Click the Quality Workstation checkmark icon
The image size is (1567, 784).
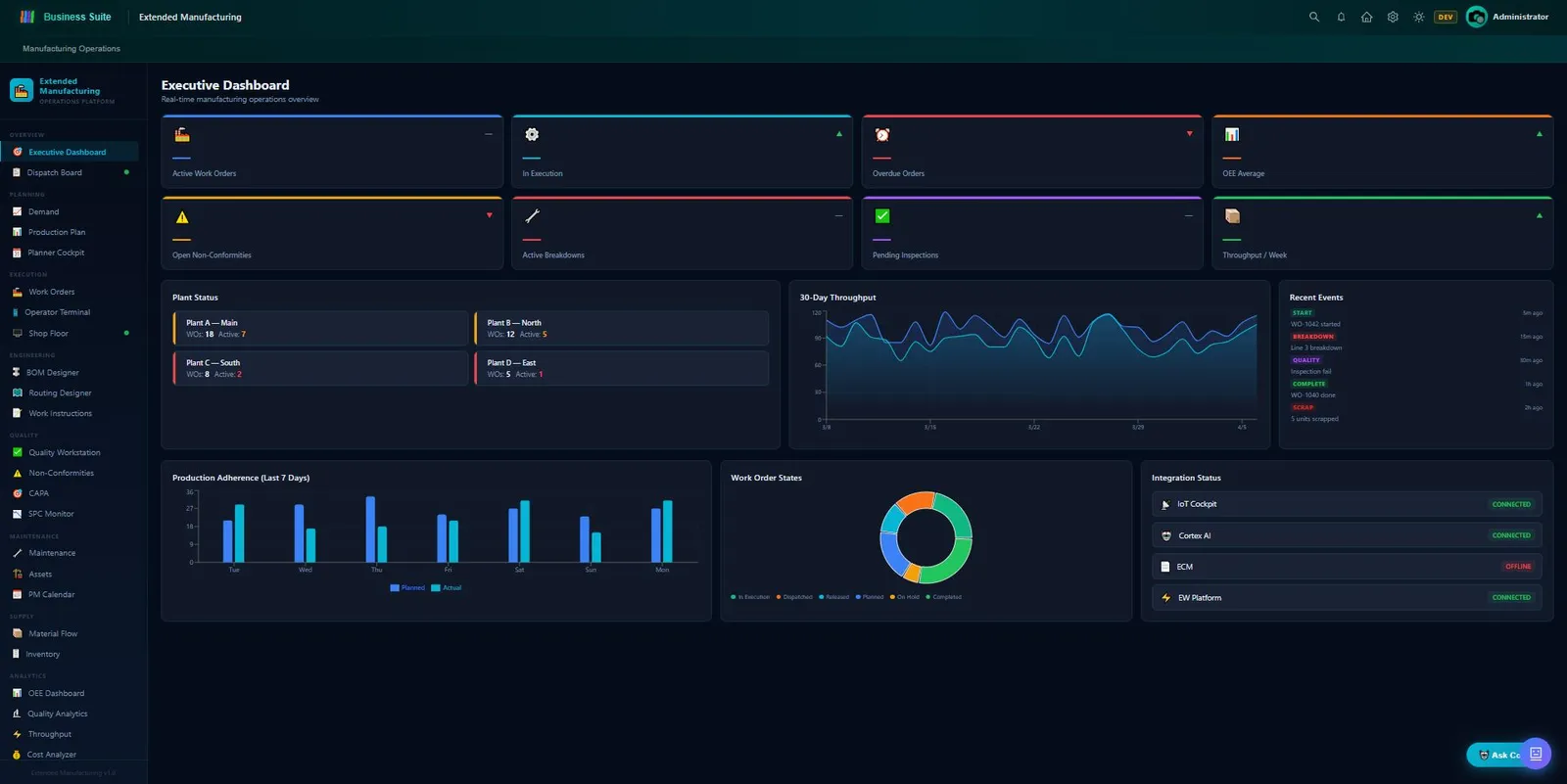click(17, 452)
